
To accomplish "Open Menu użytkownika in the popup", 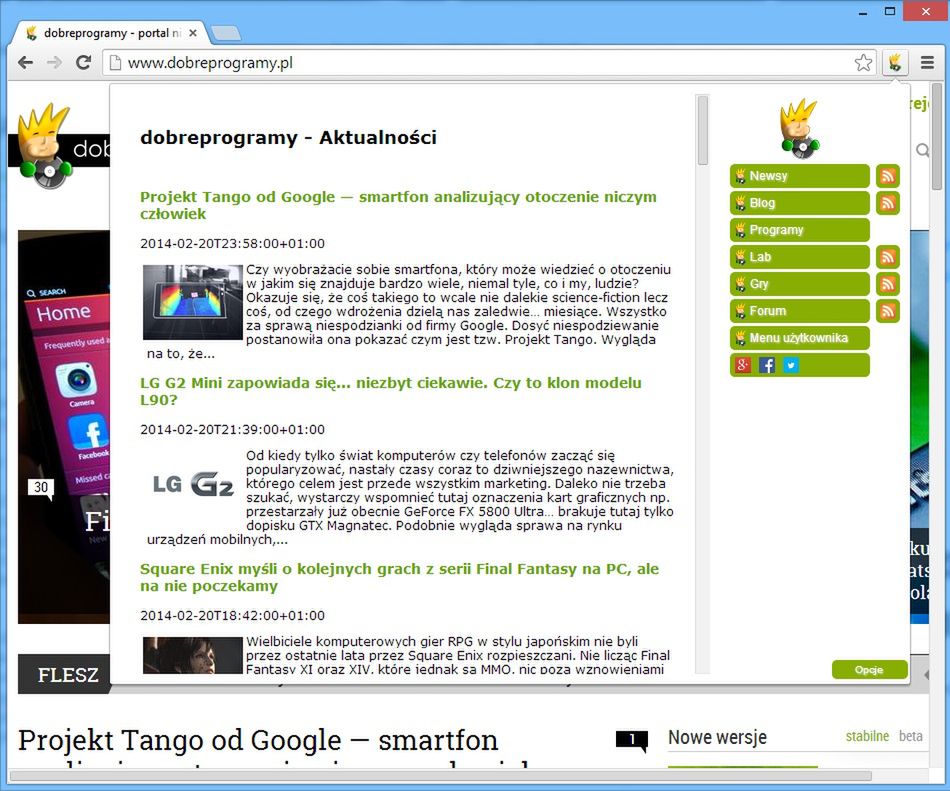I will coord(800,338).
